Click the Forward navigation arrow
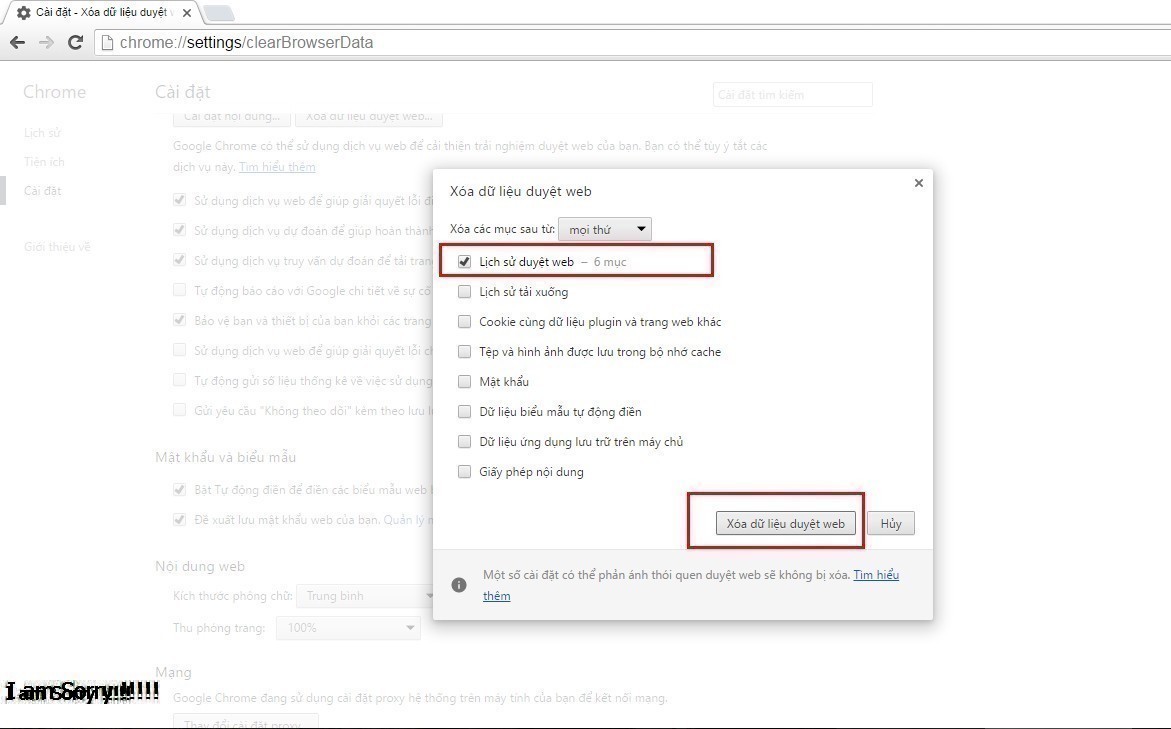This screenshot has height=729, width=1171. pyautogui.click(x=46, y=42)
